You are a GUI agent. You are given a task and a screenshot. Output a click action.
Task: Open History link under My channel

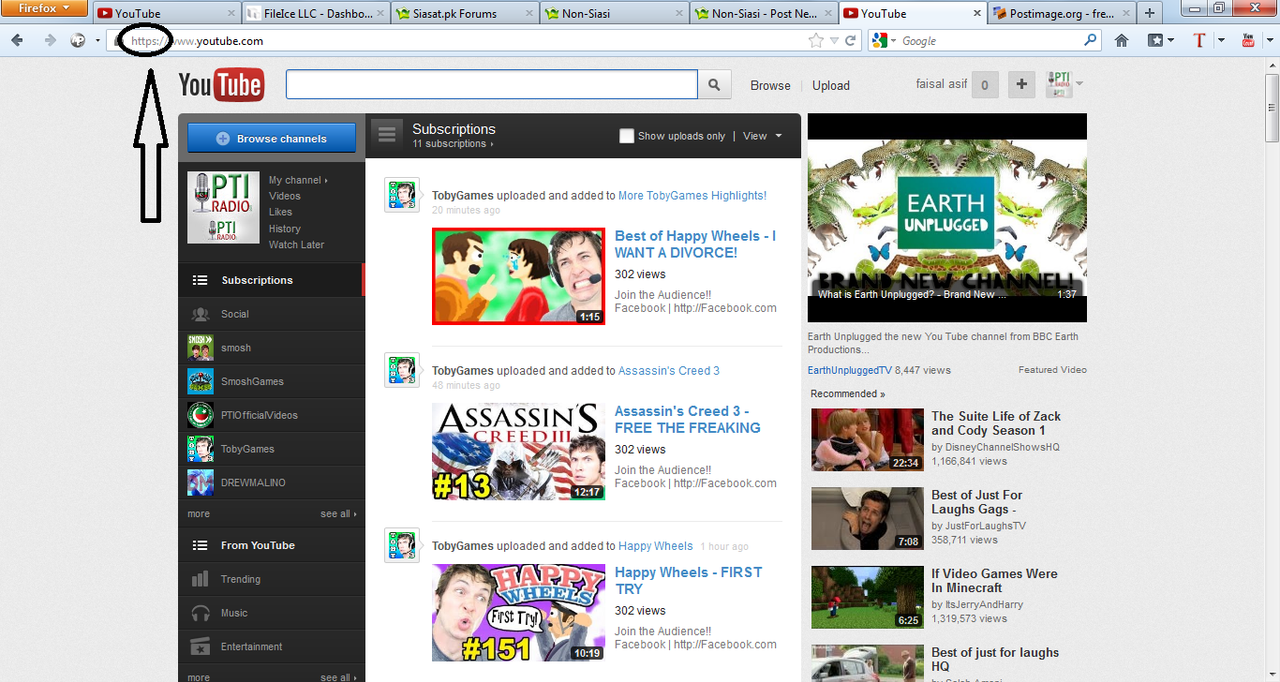(284, 229)
